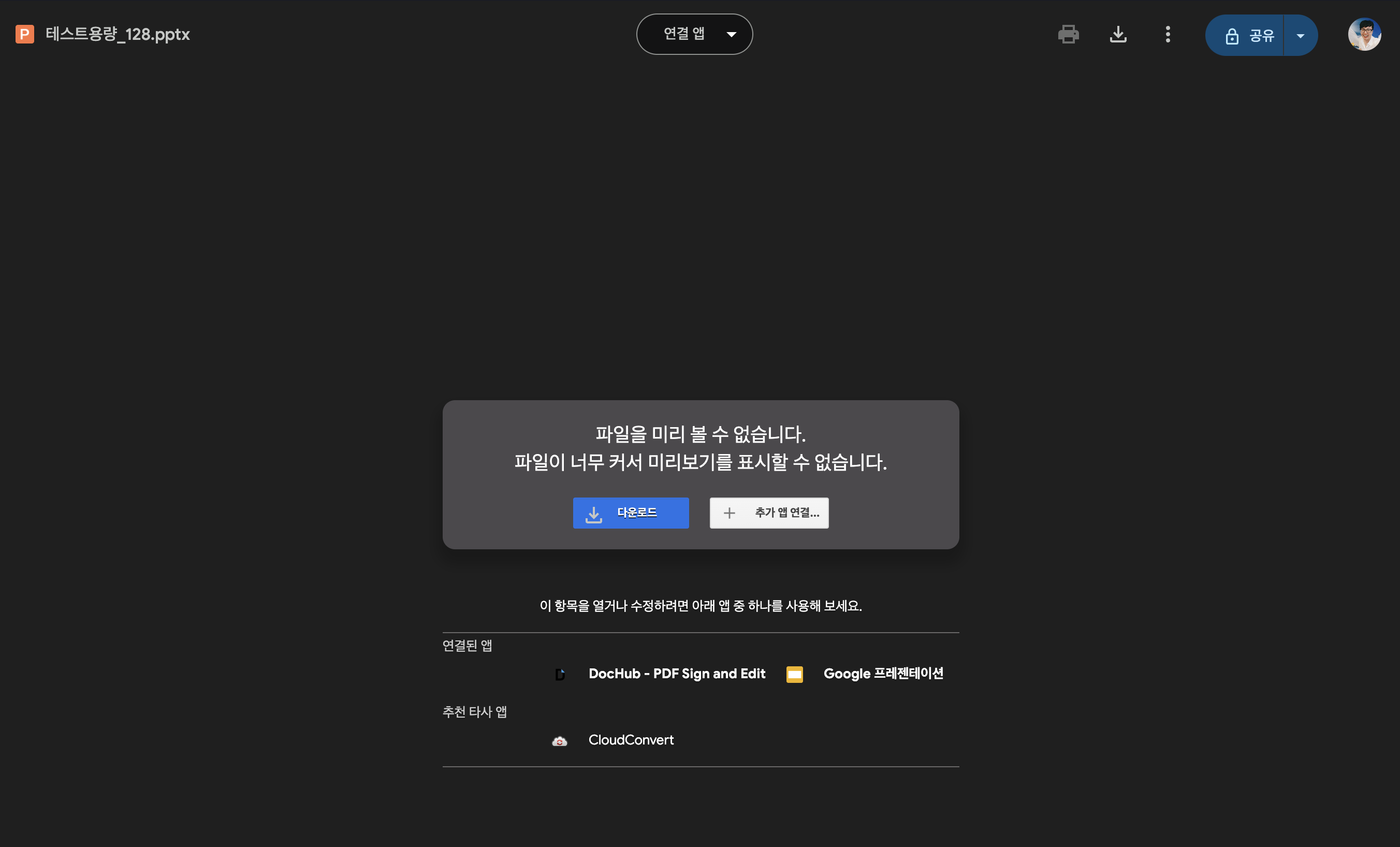Image resolution: width=1400 pixels, height=847 pixels.
Task: Open with Google 프레젠테이션
Action: click(x=883, y=674)
